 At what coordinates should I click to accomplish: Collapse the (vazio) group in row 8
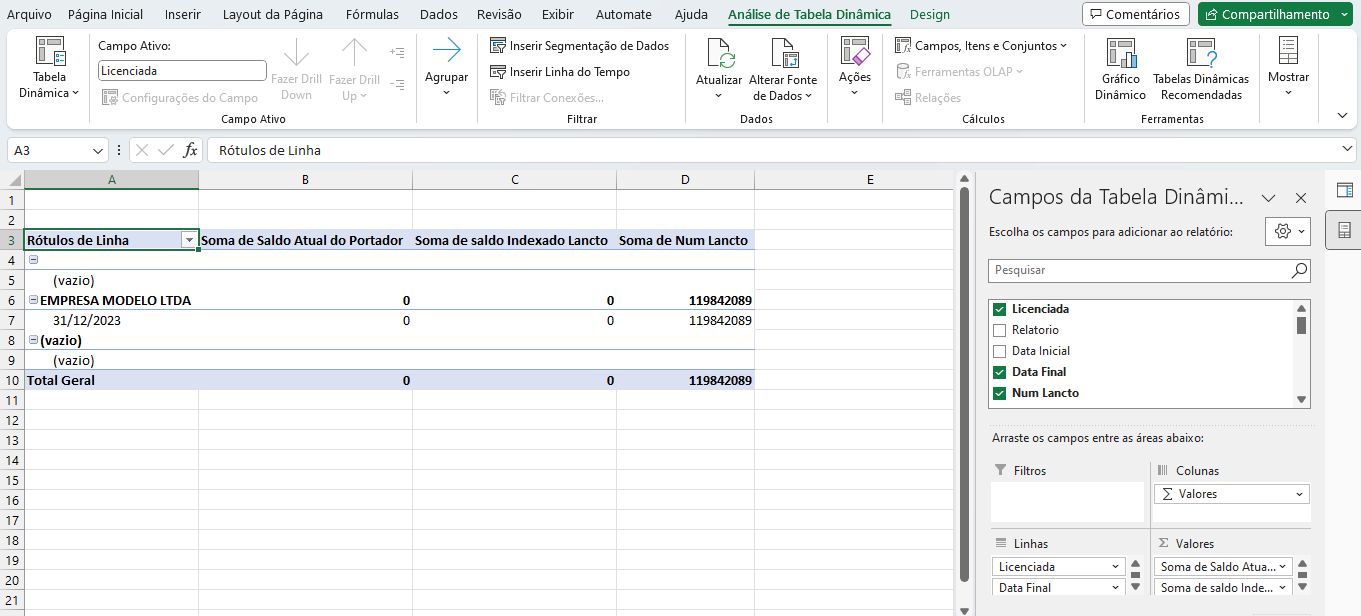coord(33,339)
